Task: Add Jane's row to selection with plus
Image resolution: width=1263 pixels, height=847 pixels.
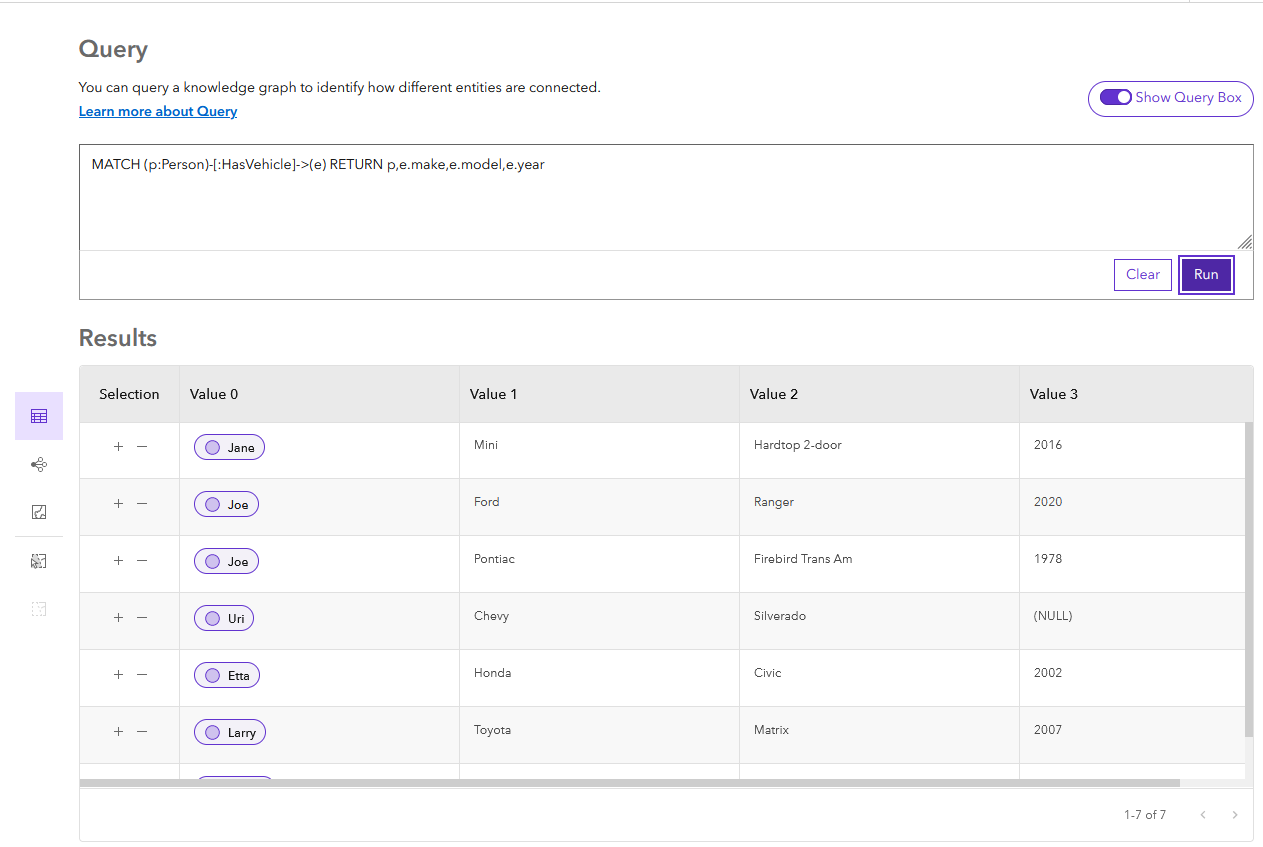Action: click(x=118, y=447)
